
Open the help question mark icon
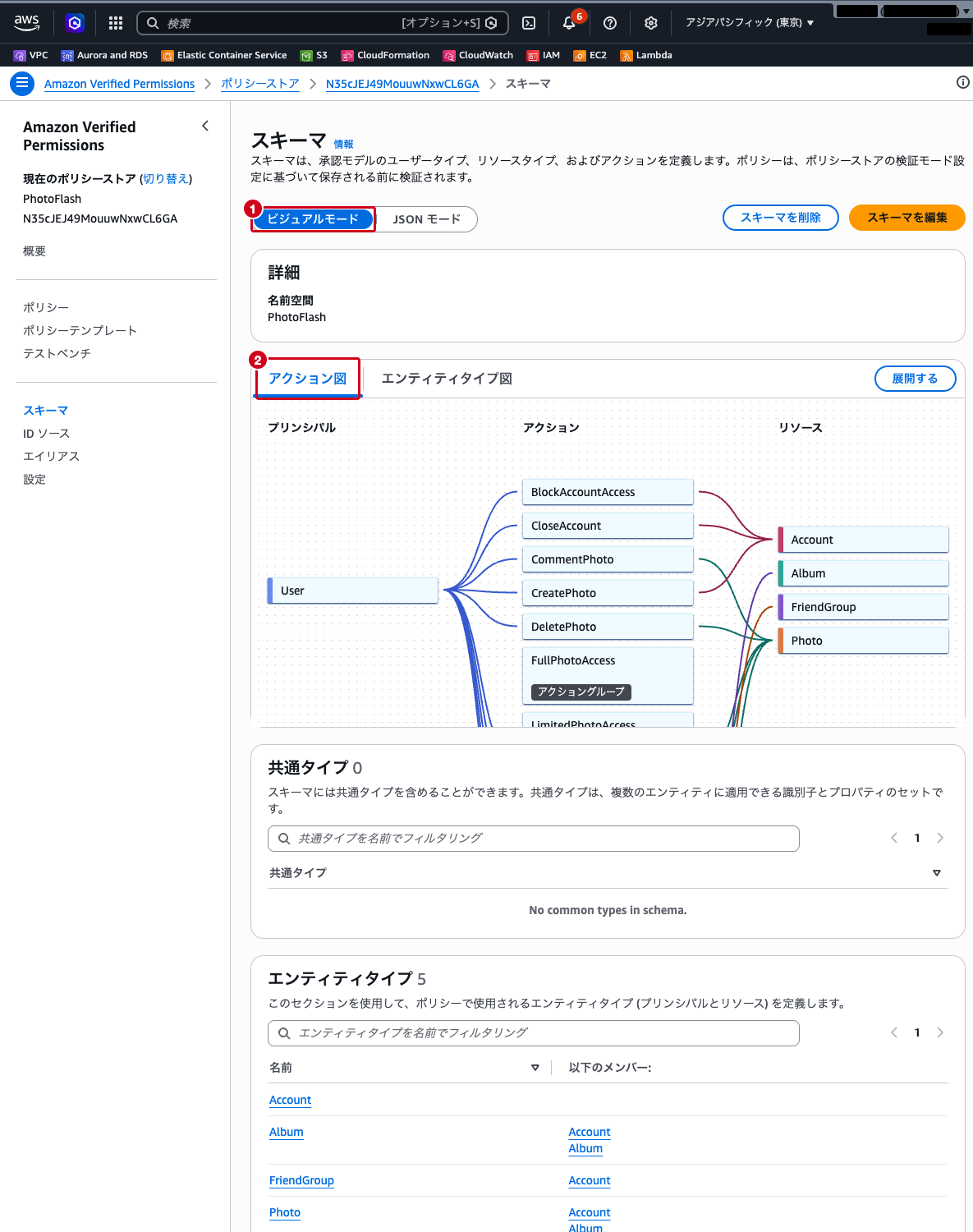point(610,23)
